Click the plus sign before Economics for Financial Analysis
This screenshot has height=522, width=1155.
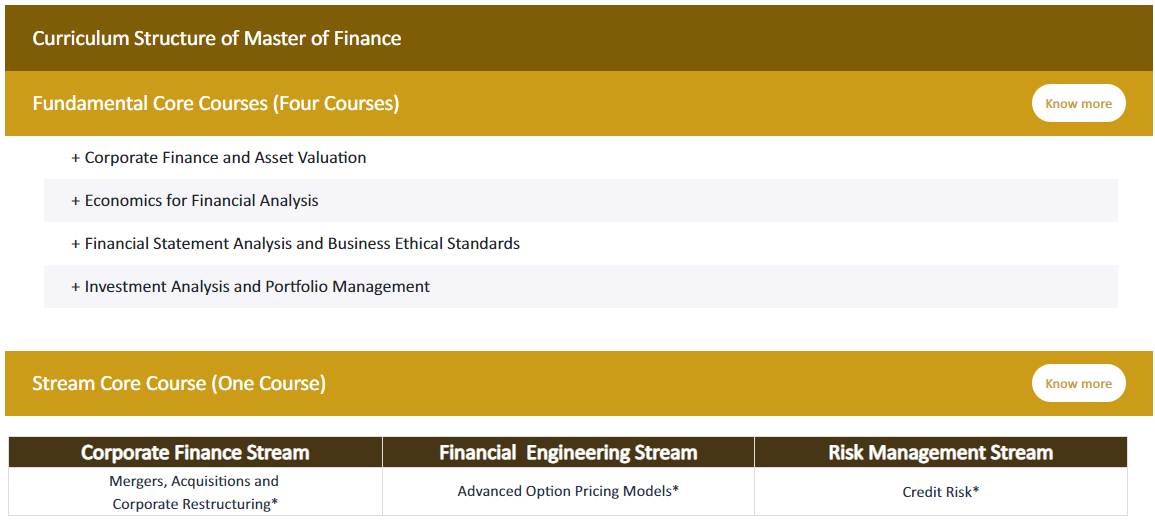75,200
